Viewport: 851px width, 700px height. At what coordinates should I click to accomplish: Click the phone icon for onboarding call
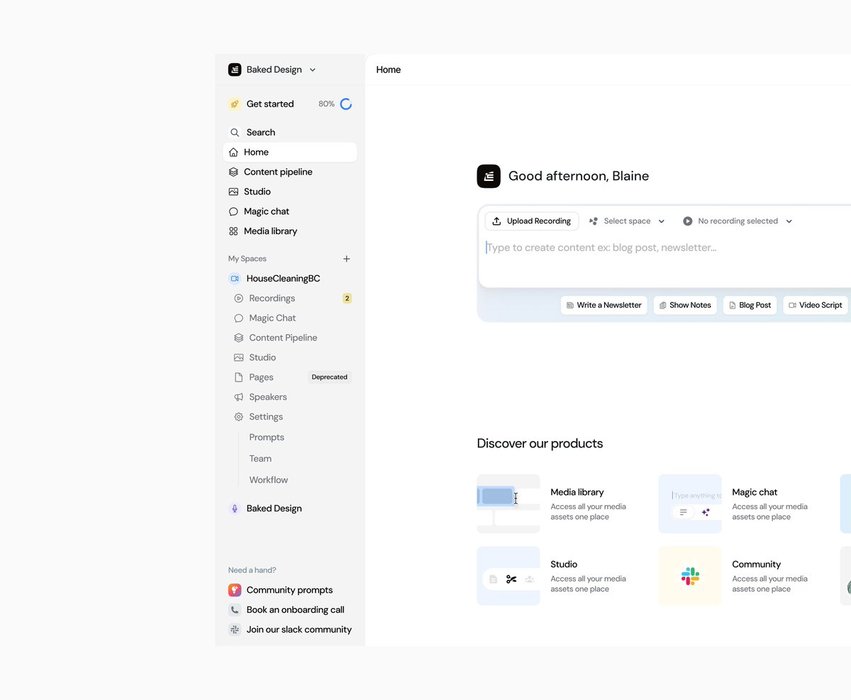pos(234,610)
